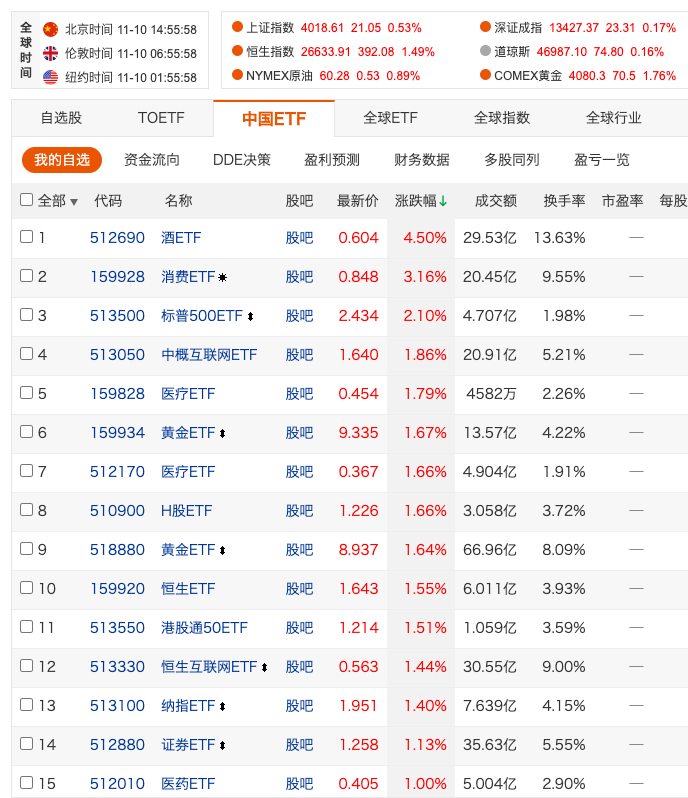The image size is (688, 798).
Task: Click the marker icon next to 恒生互联网ETF
Action: (x=264, y=667)
